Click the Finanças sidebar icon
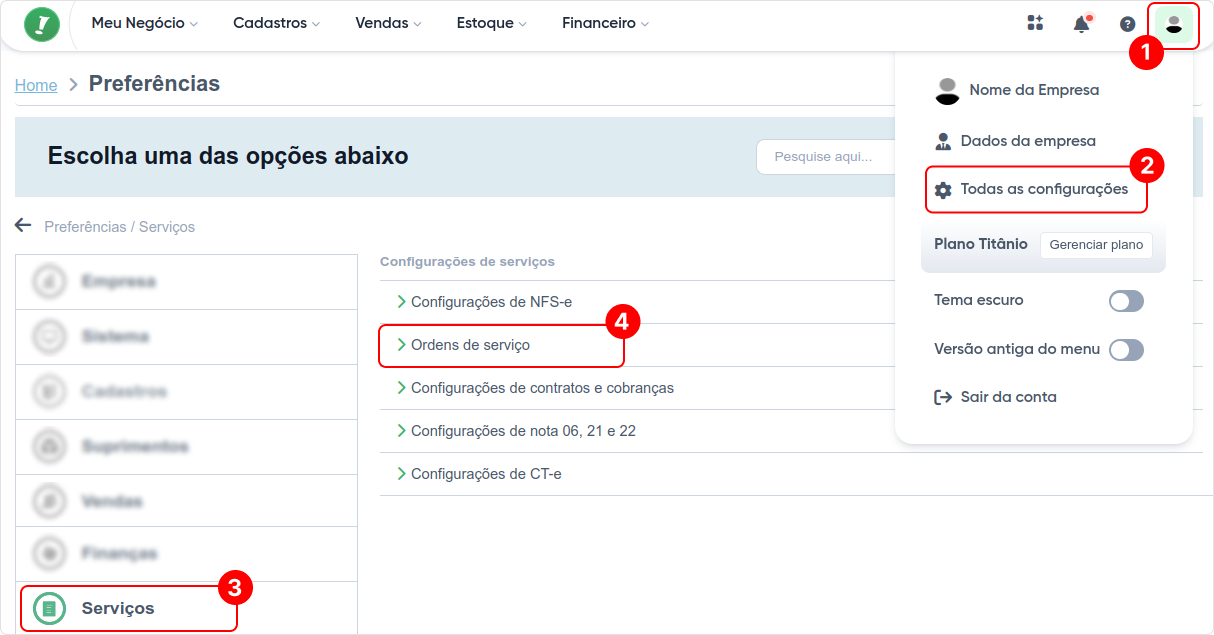The image size is (1214, 635). (x=49, y=553)
